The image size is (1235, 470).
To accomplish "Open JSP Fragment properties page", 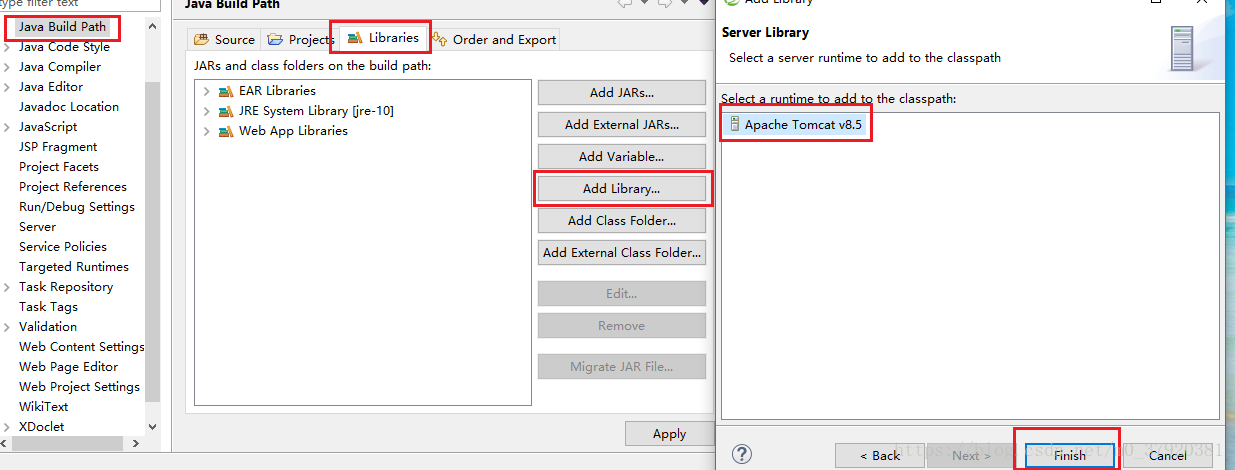I will [58, 147].
